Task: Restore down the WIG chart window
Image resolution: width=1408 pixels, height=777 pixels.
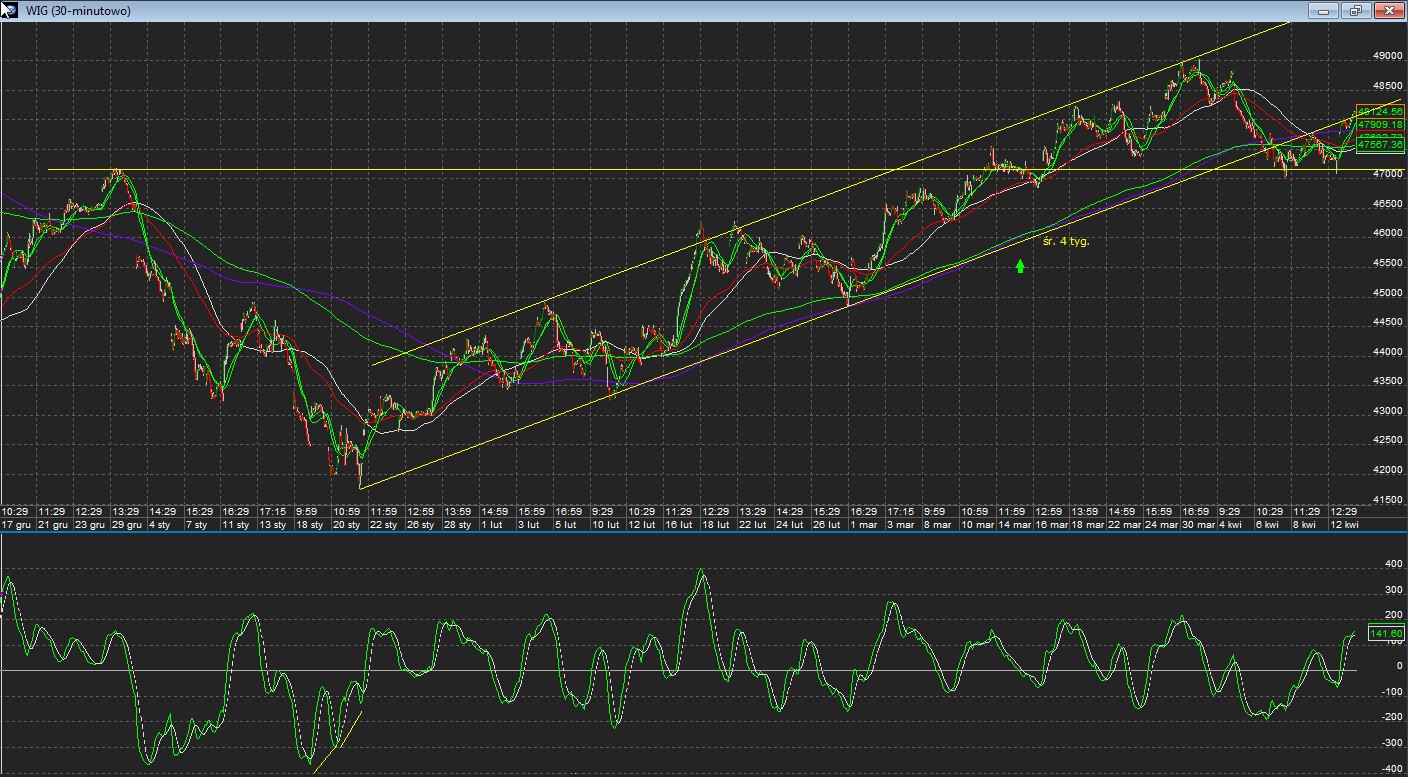Action: coord(1356,11)
